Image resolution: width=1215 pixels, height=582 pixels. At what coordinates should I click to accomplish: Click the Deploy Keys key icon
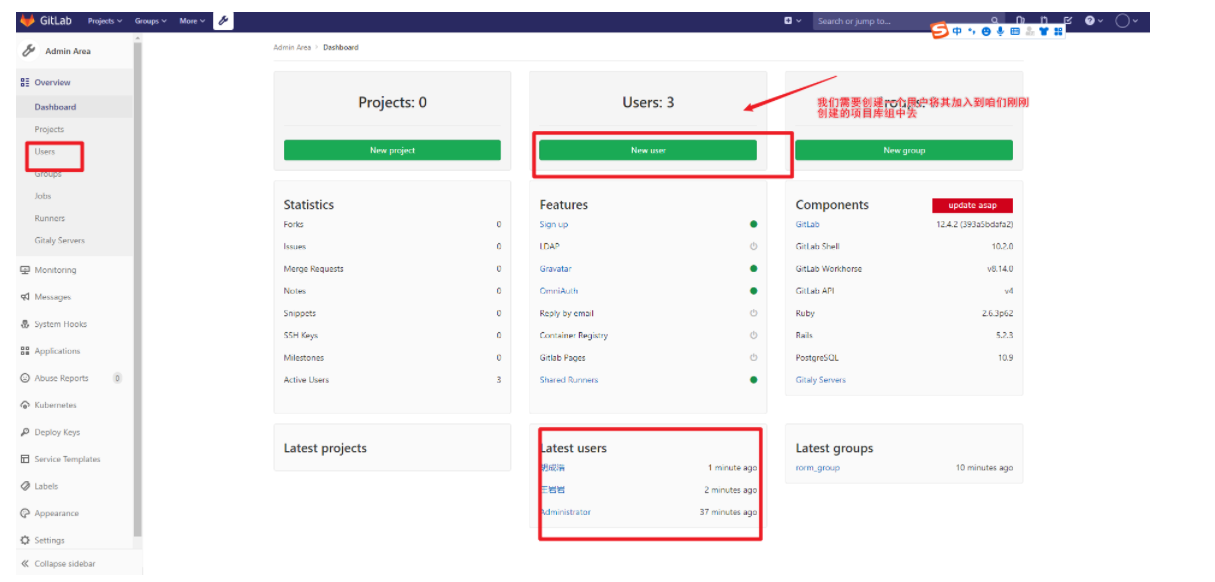pos(25,432)
